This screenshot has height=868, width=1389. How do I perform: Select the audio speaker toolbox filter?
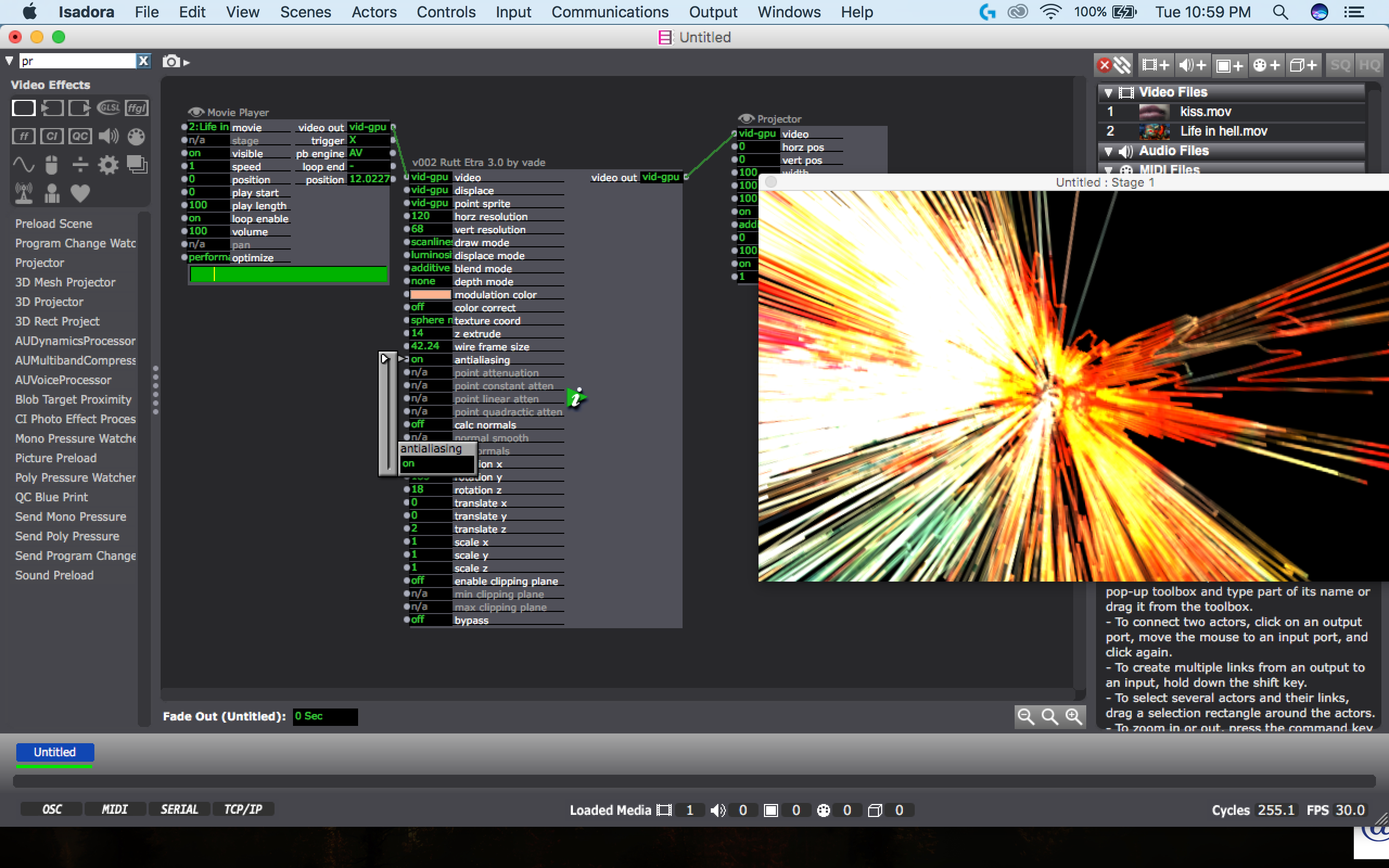pyautogui.click(x=109, y=136)
